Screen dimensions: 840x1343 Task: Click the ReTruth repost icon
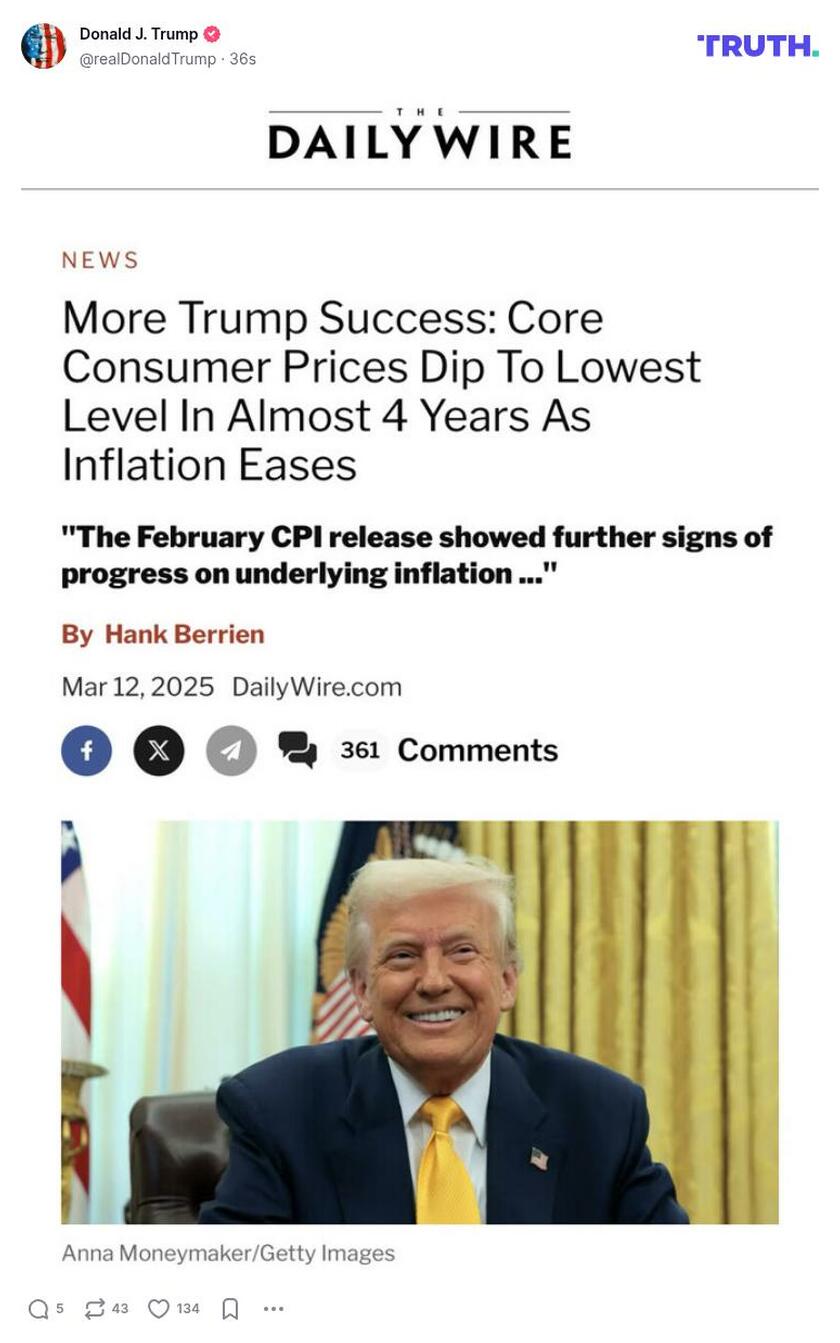coord(97,1308)
